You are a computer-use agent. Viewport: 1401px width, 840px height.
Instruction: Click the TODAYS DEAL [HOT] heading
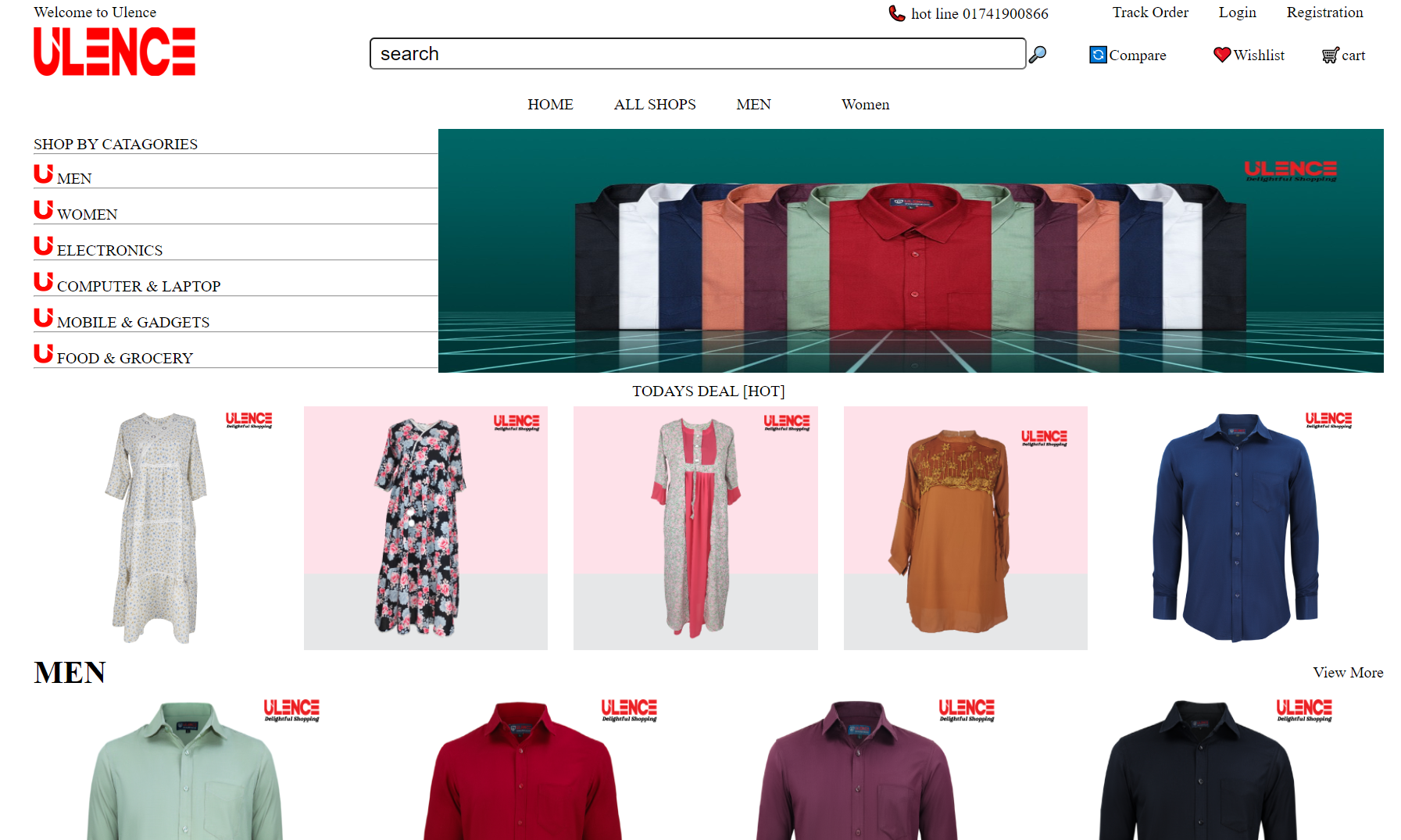click(x=709, y=391)
